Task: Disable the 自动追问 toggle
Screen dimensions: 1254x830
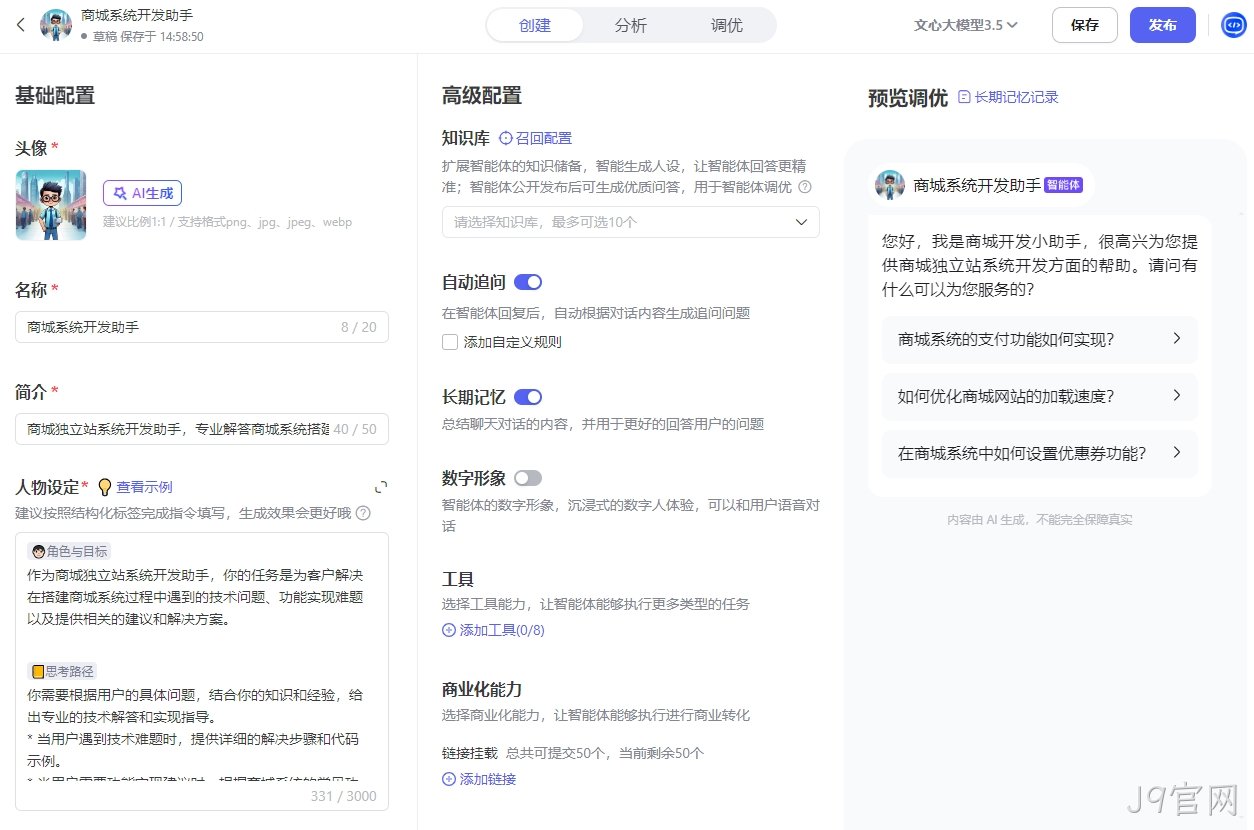Action: (528, 282)
